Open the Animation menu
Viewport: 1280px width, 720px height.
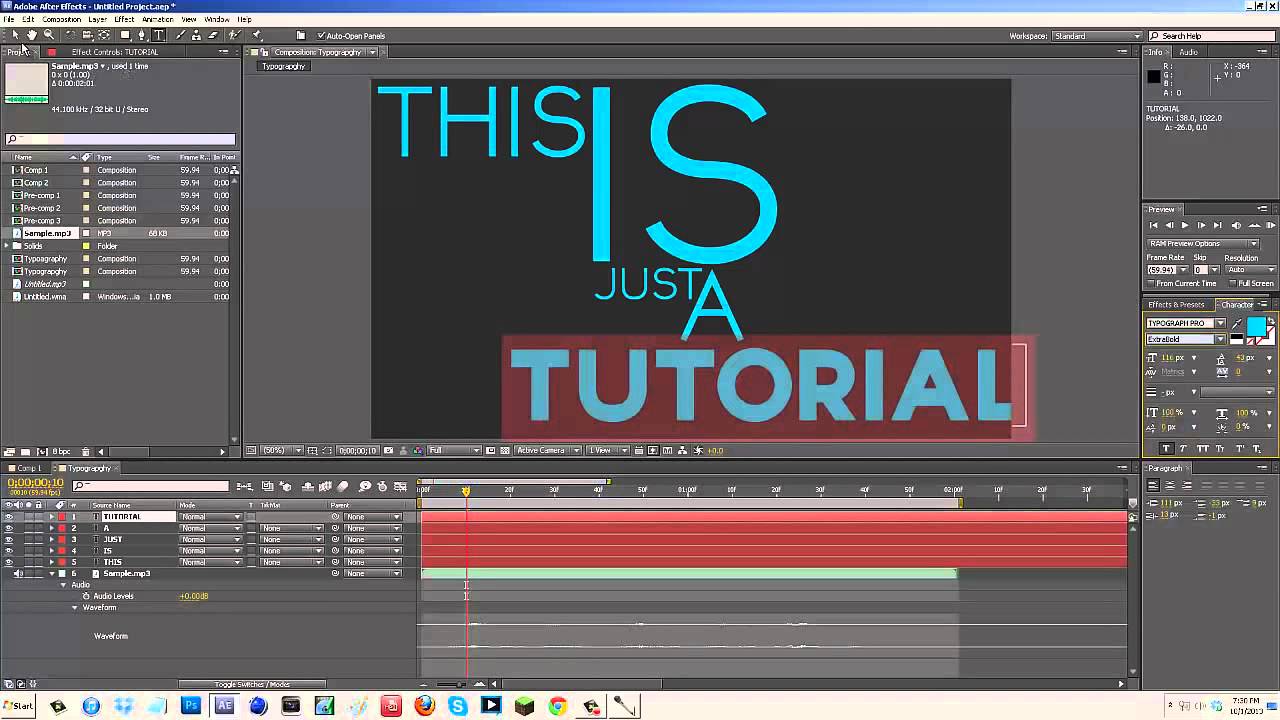pos(157,19)
